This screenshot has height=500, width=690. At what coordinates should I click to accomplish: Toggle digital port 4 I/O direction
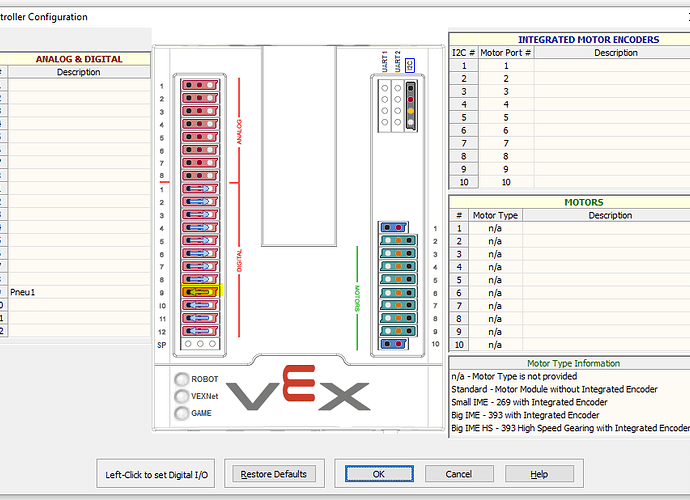point(200,228)
